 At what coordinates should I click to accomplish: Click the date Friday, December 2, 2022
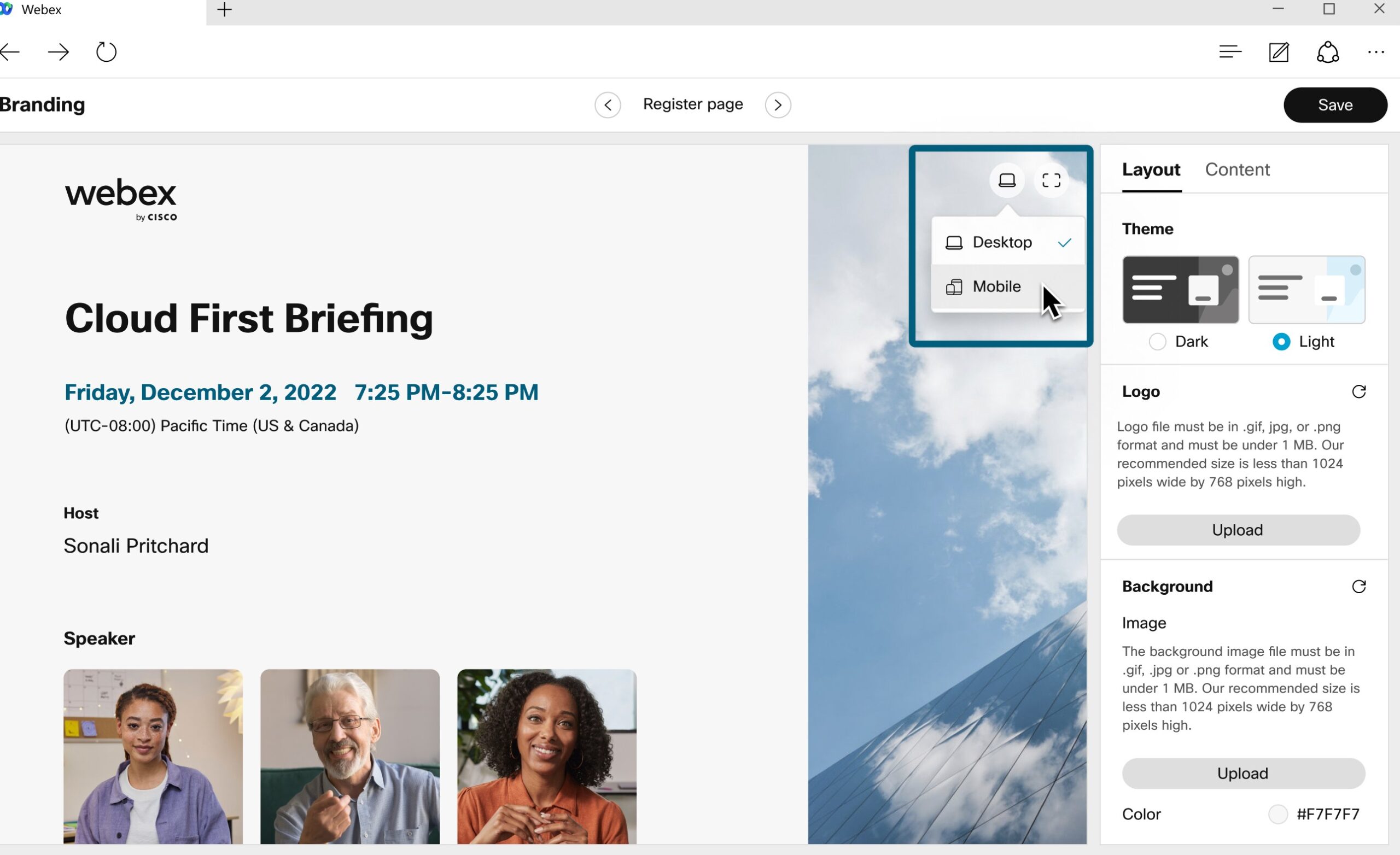point(200,393)
